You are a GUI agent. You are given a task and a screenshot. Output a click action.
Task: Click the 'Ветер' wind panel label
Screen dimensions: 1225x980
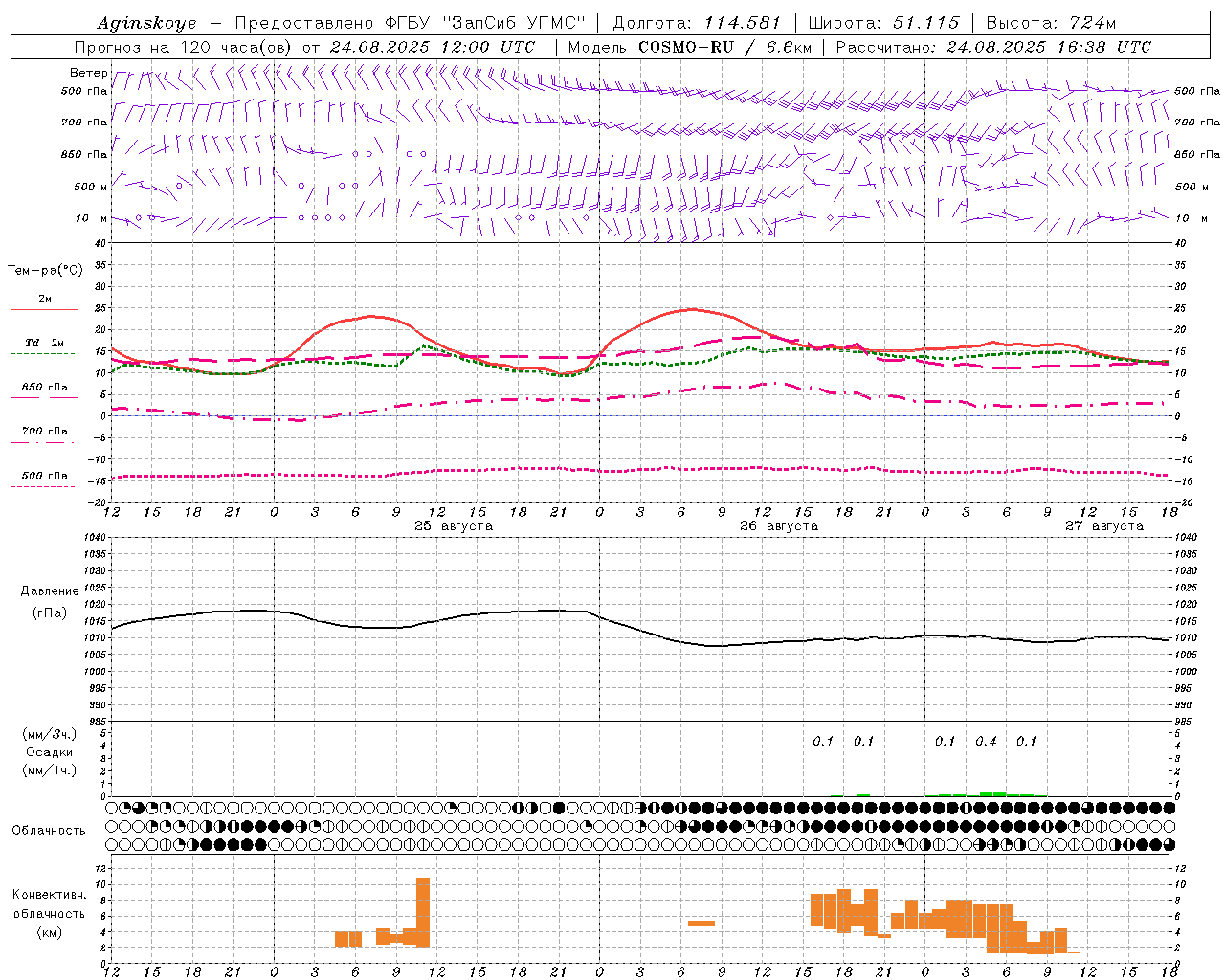(x=88, y=73)
